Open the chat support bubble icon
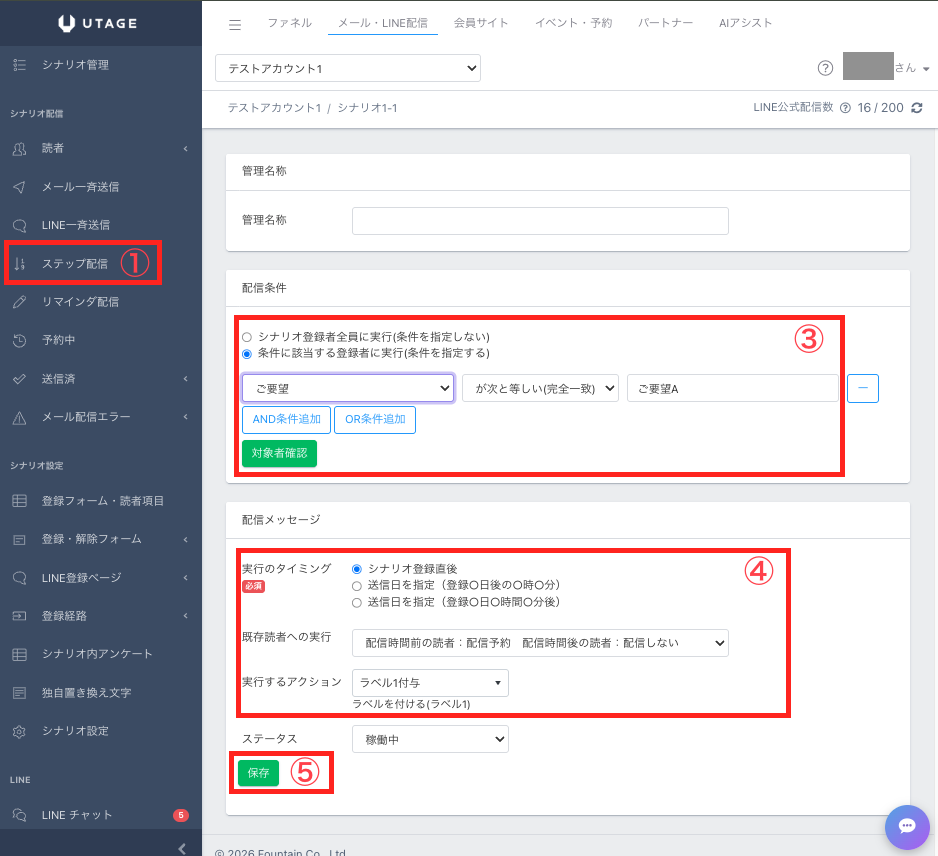Image resolution: width=938 pixels, height=856 pixels. 907,826
